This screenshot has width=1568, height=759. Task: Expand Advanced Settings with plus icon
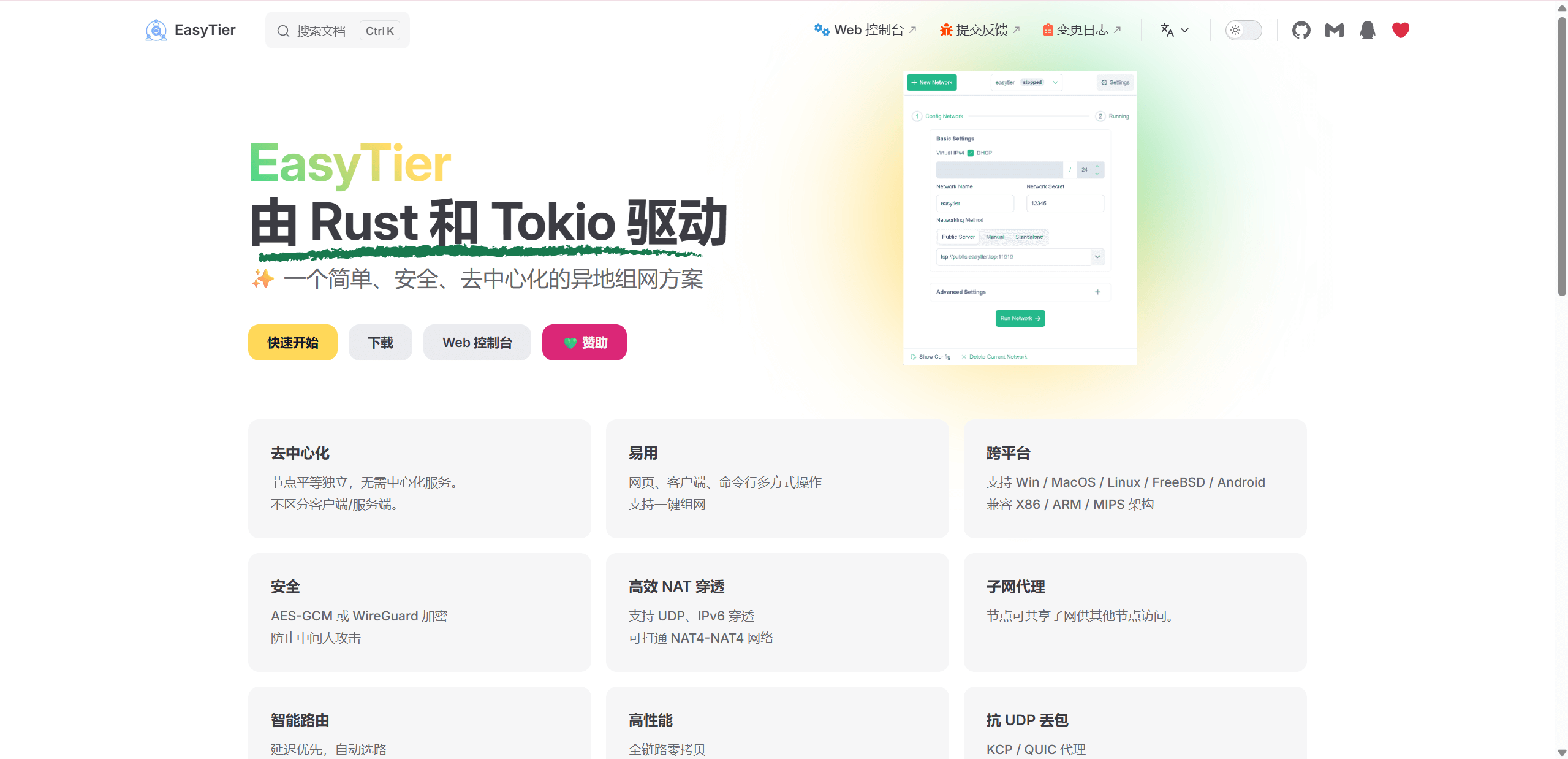pos(1097,292)
